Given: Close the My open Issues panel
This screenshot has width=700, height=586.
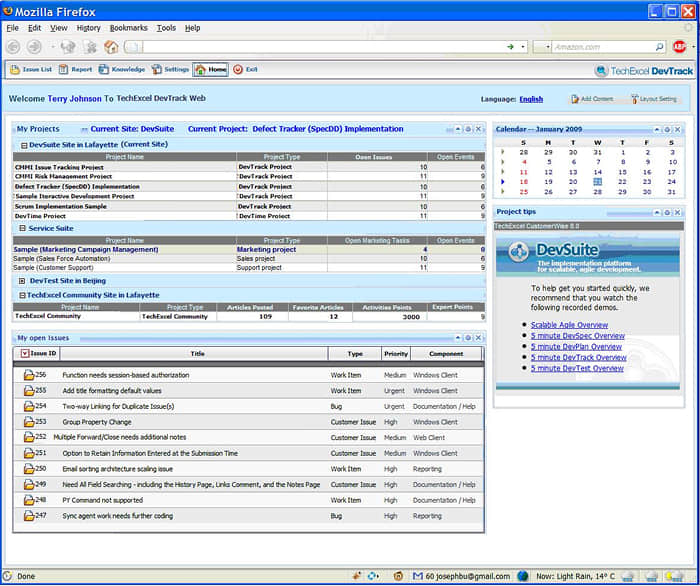Looking at the screenshot, I should (478, 338).
